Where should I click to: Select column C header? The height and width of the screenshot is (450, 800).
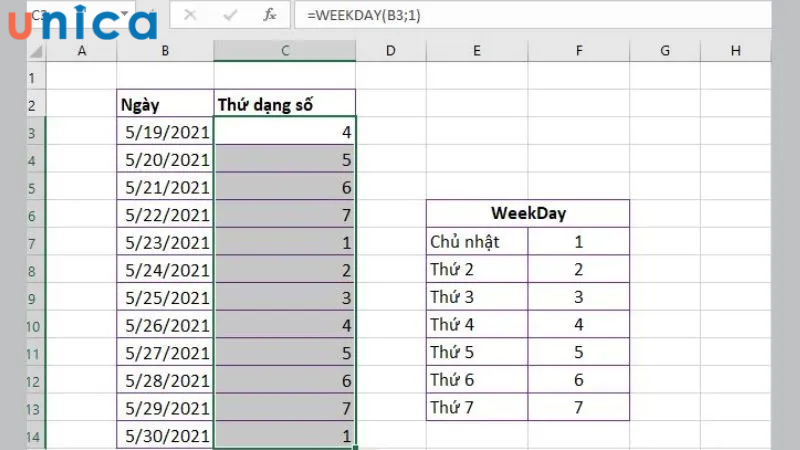point(285,50)
